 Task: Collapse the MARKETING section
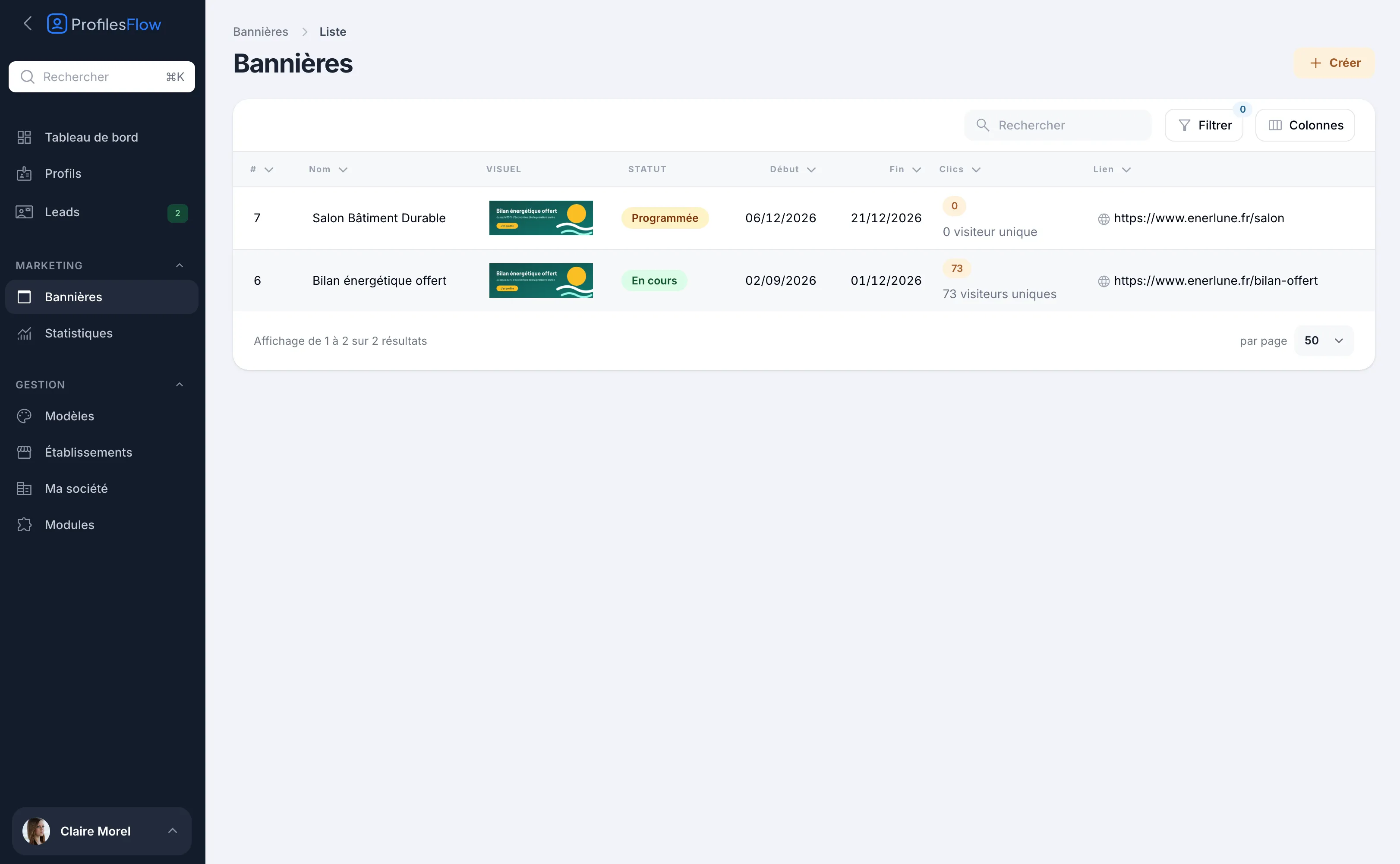[180, 265]
